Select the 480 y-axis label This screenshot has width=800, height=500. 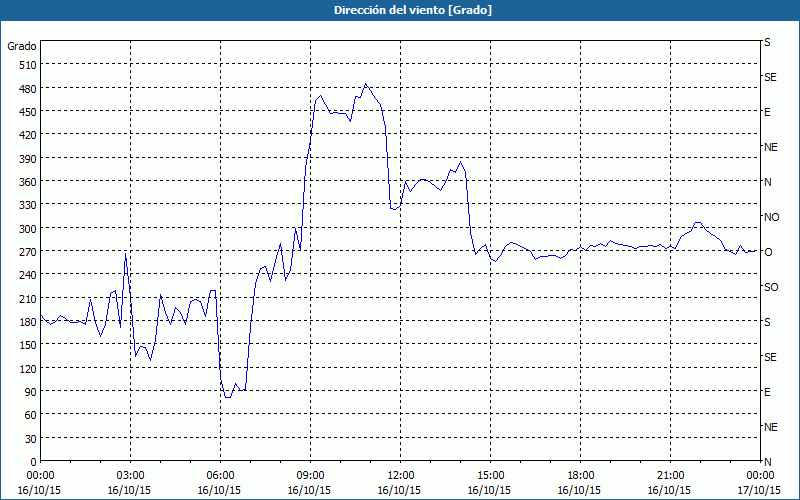[28, 89]
